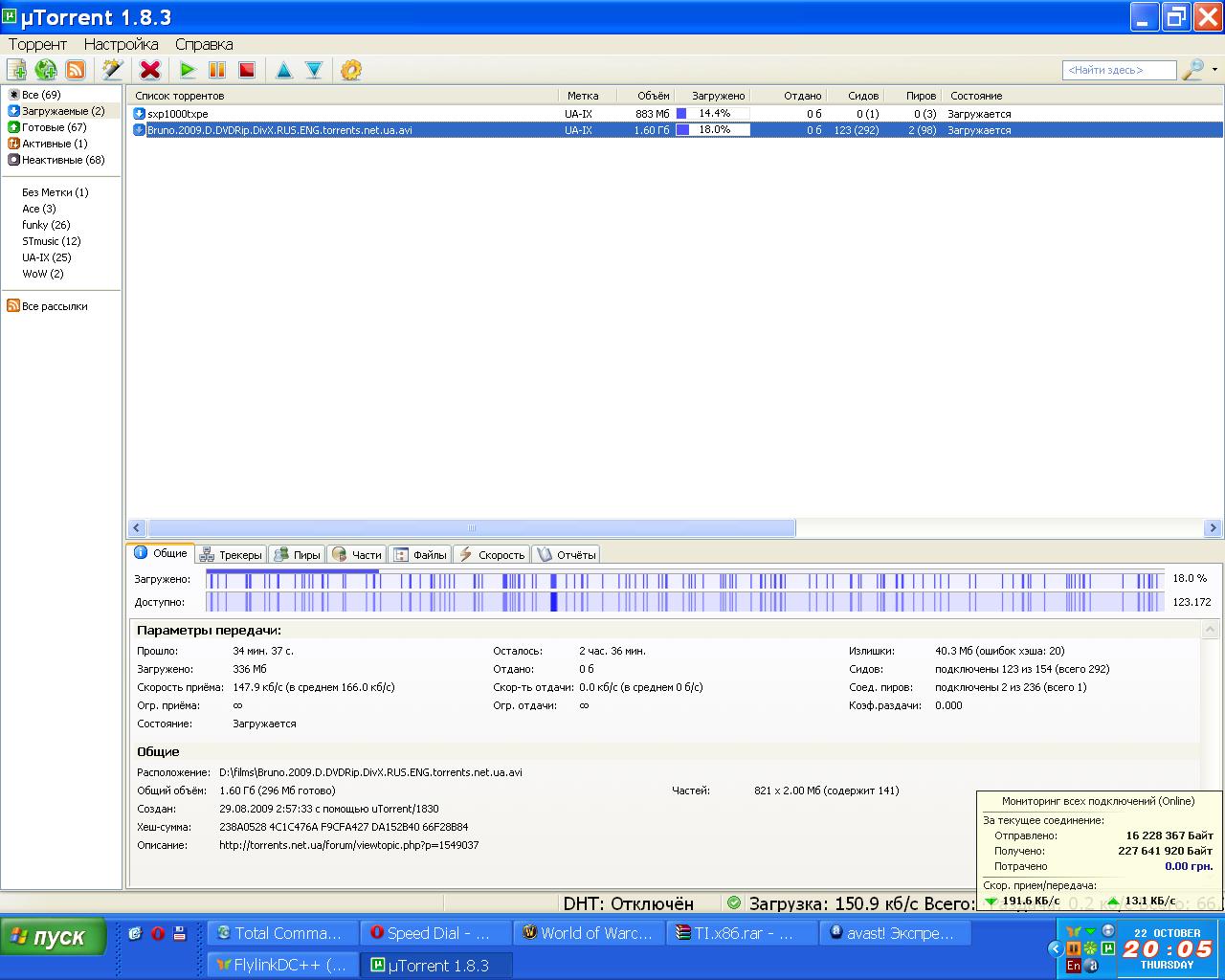The height and width of the screenshot is (980, 1225).
Task: Open the Preferences gear icon
Action: tap(351, 70)
